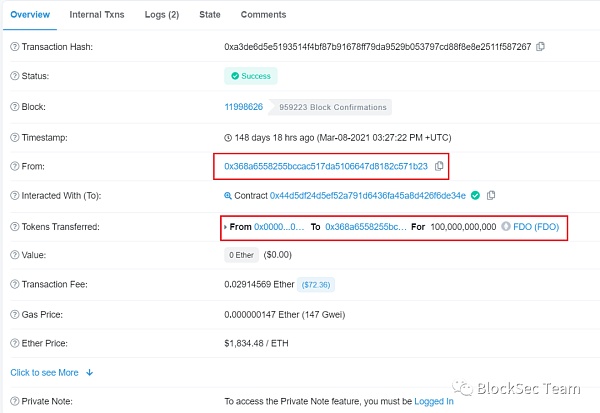Open the From address 0x368a6558 link
The image size is (600, 413).
pos(326,166)
